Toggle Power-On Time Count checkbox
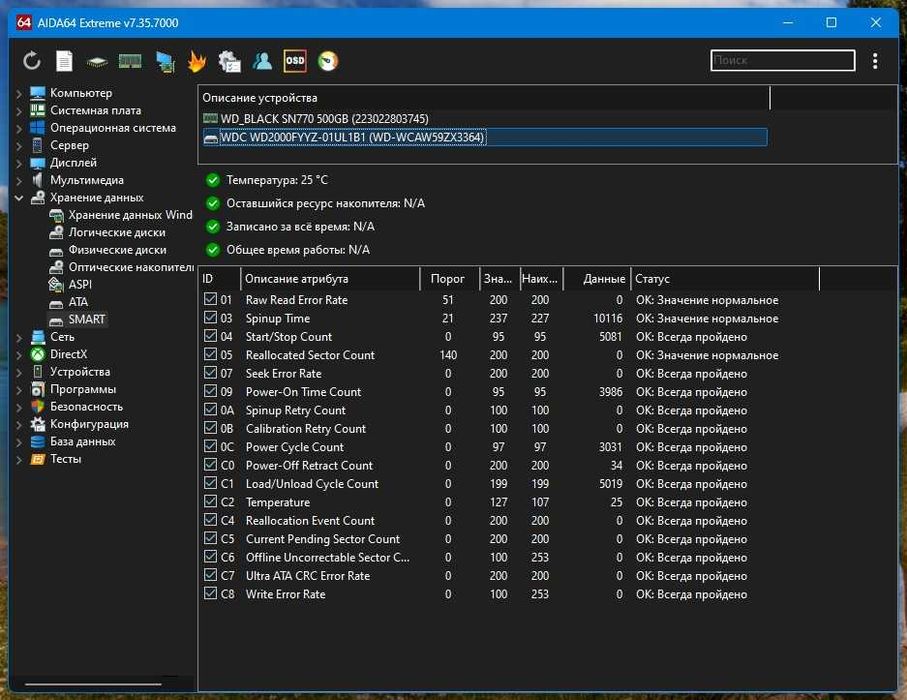Viewport: 907px width, 700px height. pos(211,391)
